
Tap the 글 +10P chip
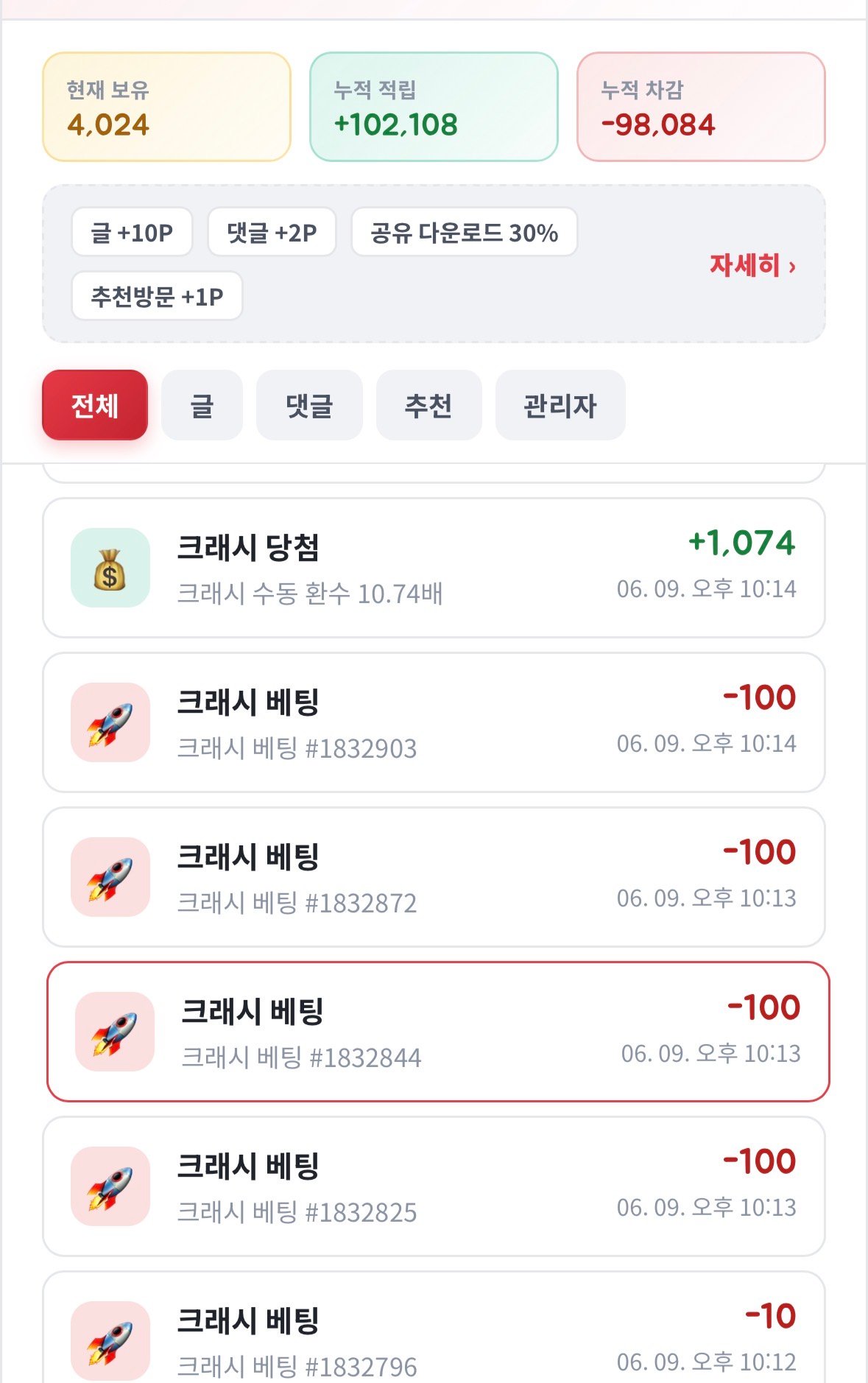(x=132, y=233)
